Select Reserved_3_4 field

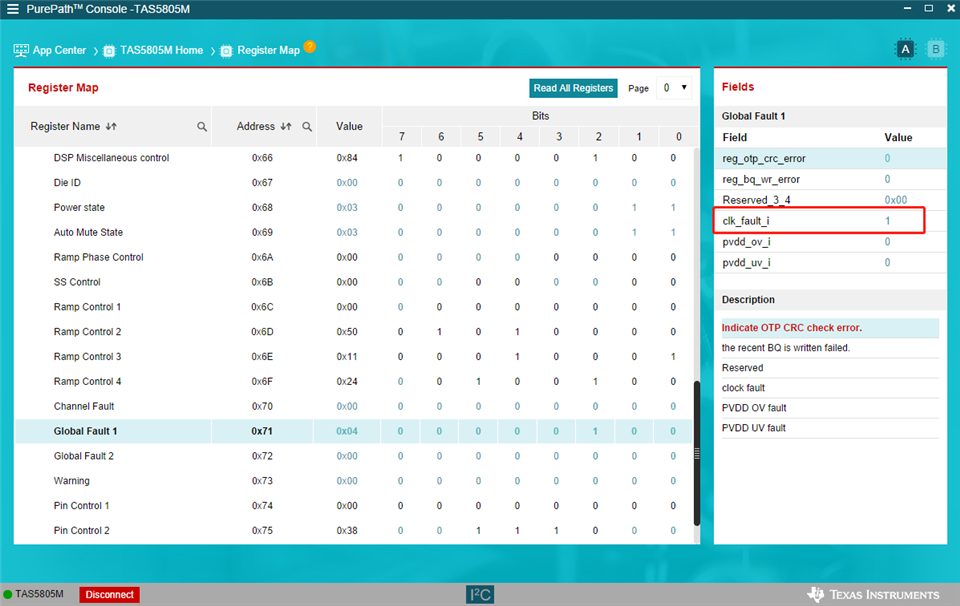click(830, 200)
